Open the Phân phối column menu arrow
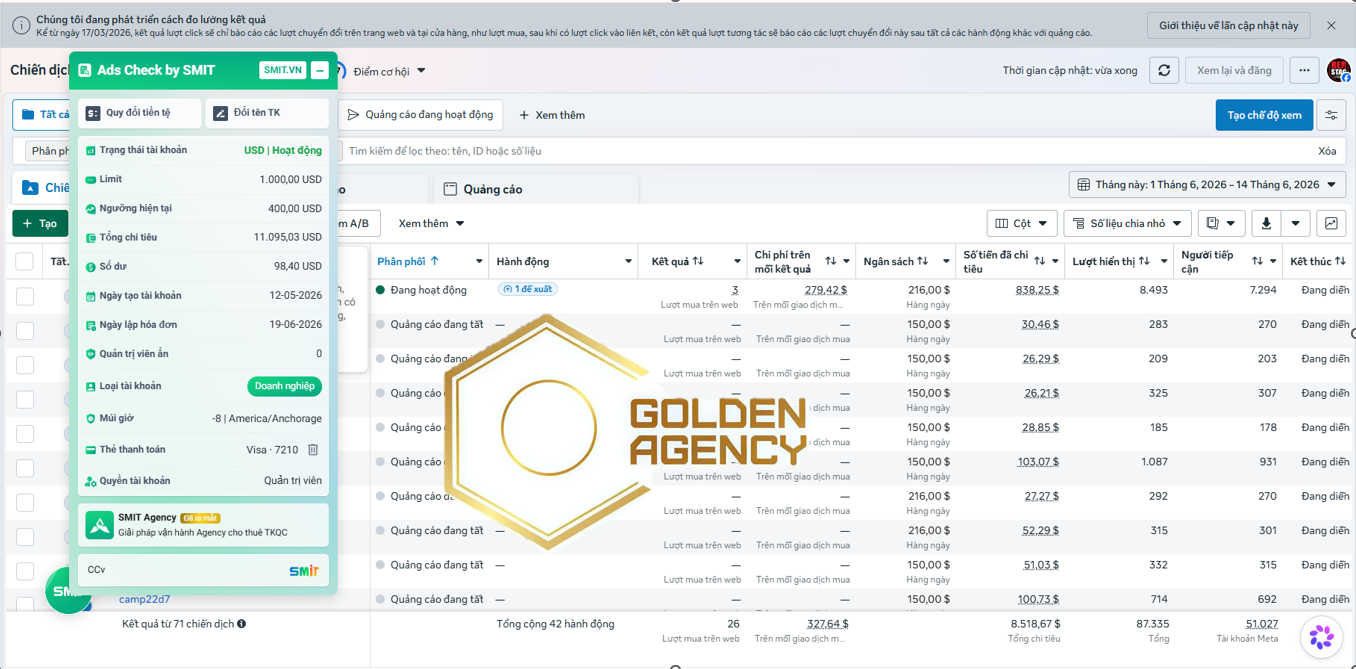 (x=479, y=262)
